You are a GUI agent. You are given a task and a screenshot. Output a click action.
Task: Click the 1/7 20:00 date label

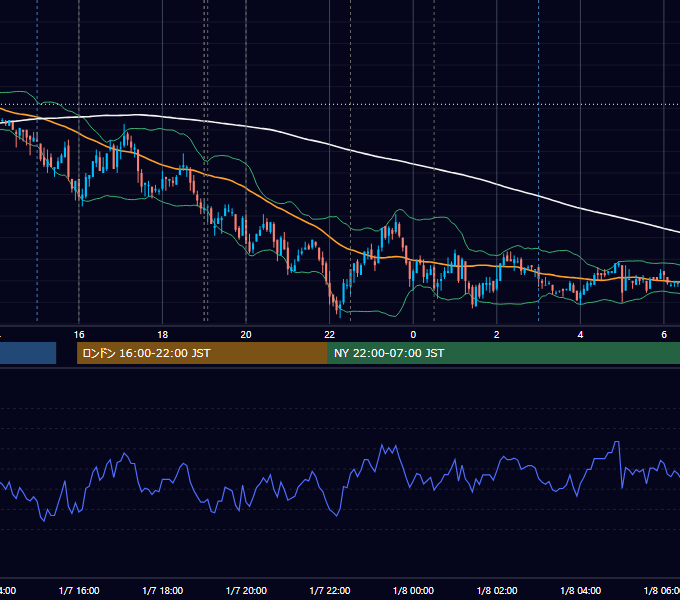246,591
